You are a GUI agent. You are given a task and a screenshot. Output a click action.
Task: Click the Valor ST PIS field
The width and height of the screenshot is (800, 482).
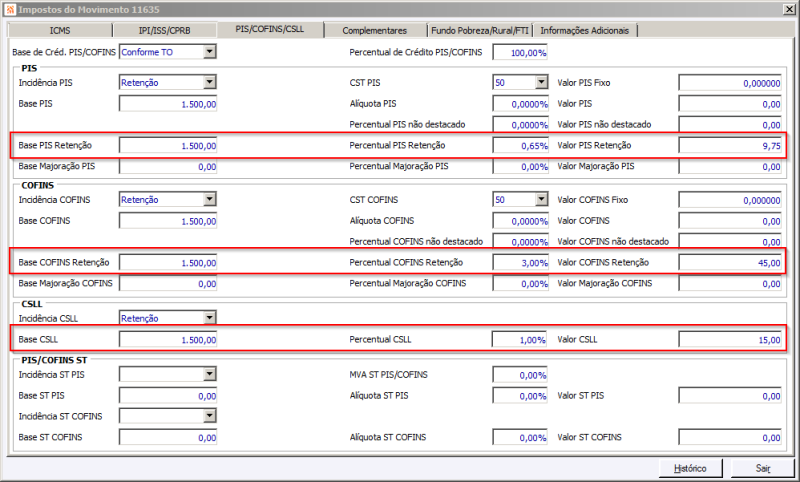click(730, 396)
